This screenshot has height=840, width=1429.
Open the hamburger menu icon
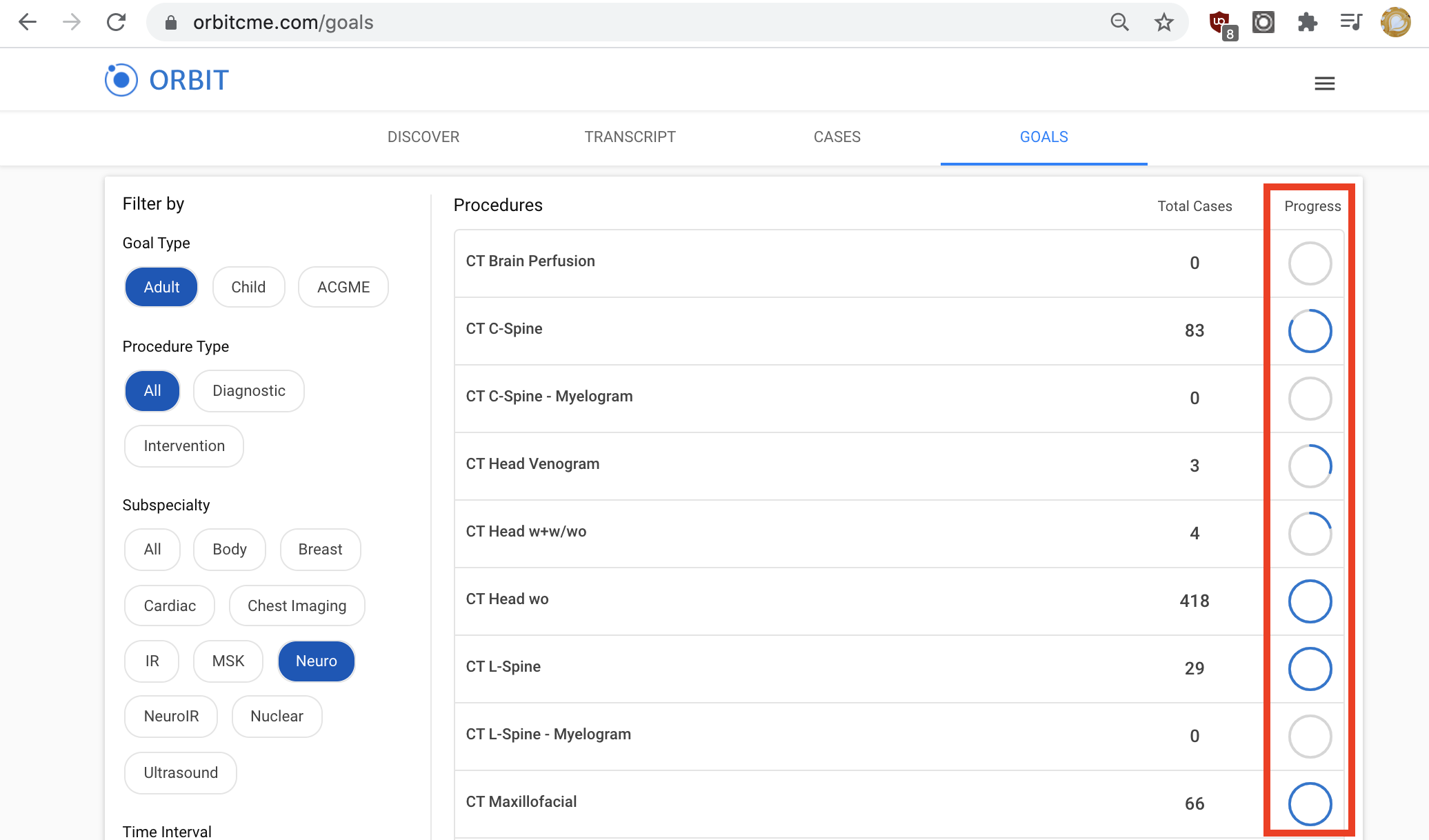1324,83
